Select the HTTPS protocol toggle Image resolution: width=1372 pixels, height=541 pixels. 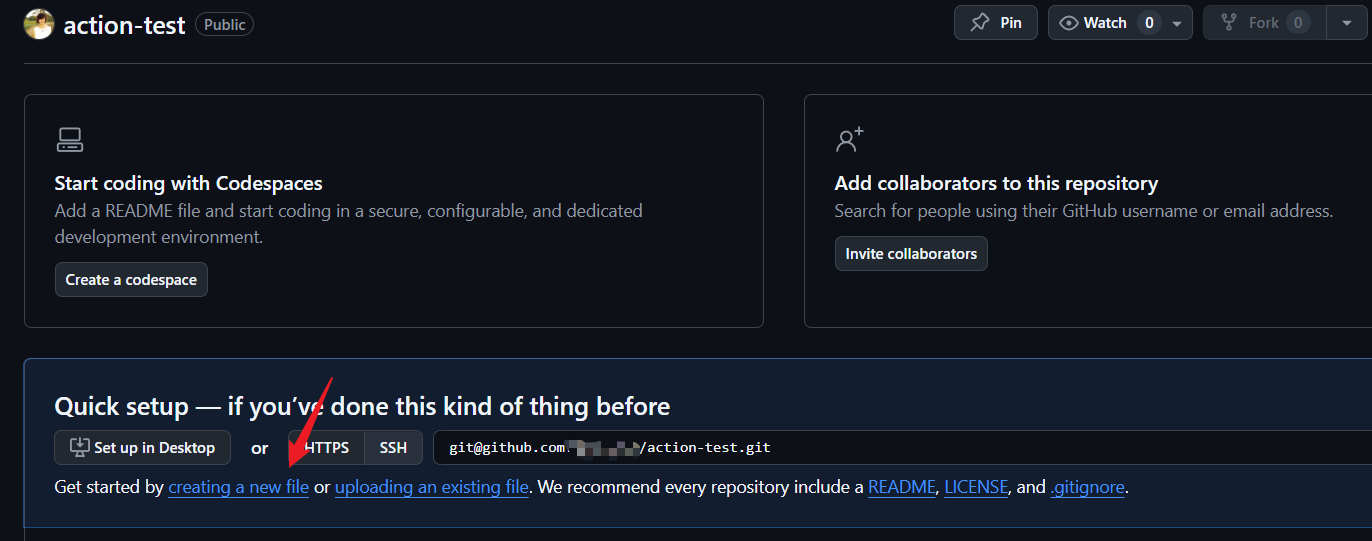point(329,448)
